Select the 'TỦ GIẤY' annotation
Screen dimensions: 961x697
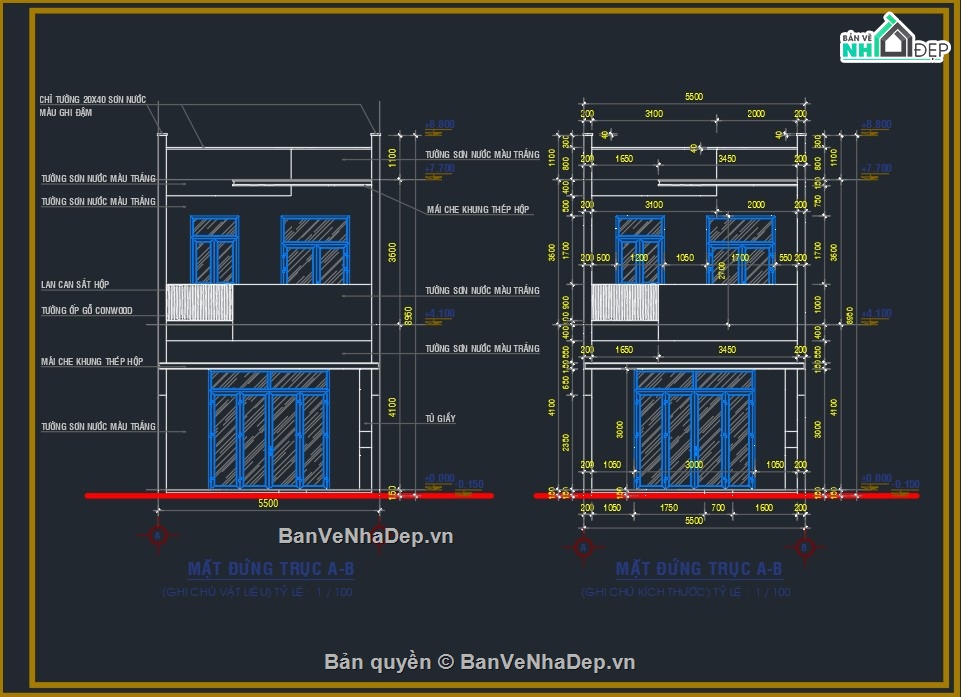point(441,418)
